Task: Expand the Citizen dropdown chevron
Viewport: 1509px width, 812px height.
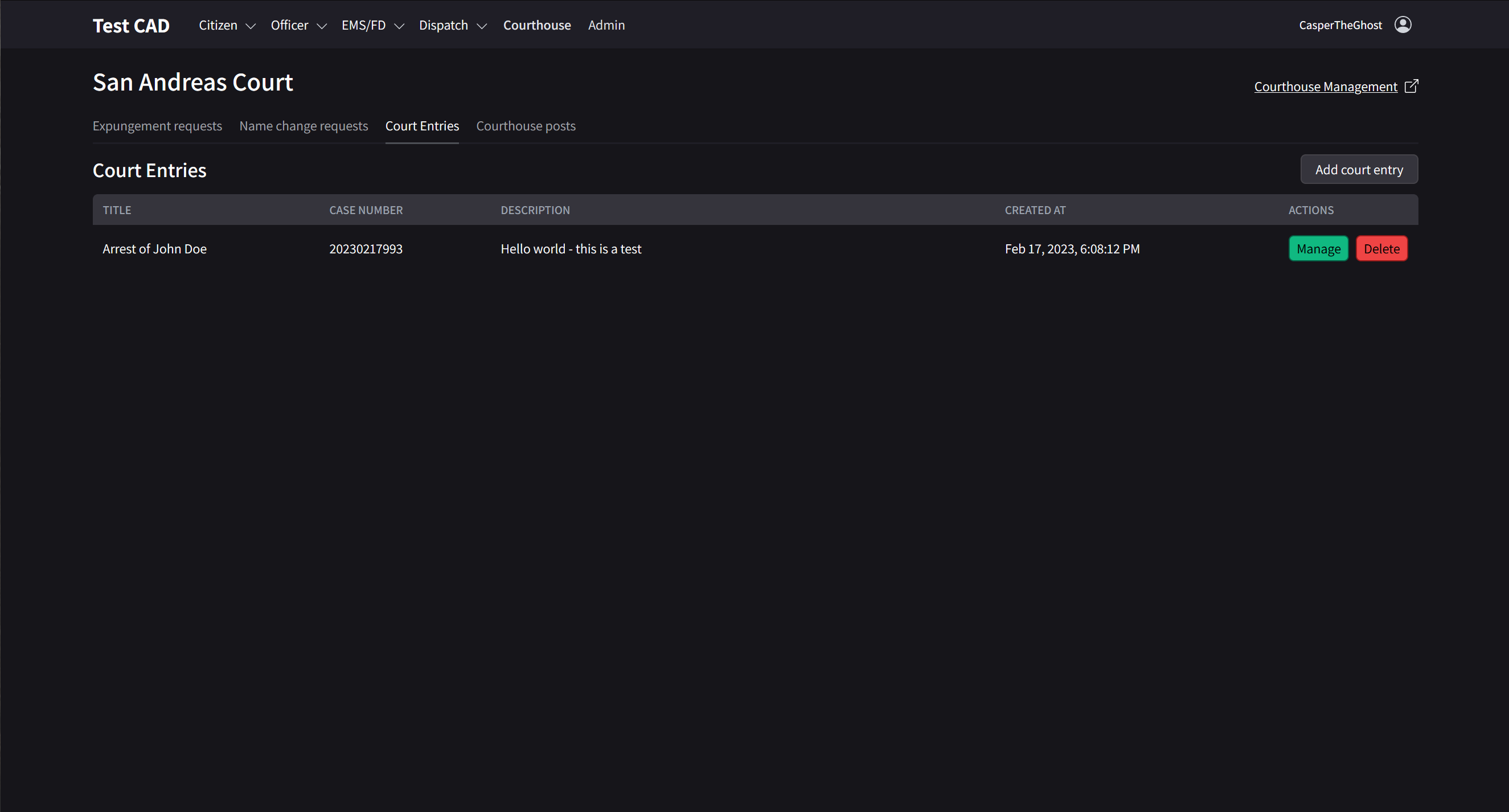Action: (x=251, y=26)
